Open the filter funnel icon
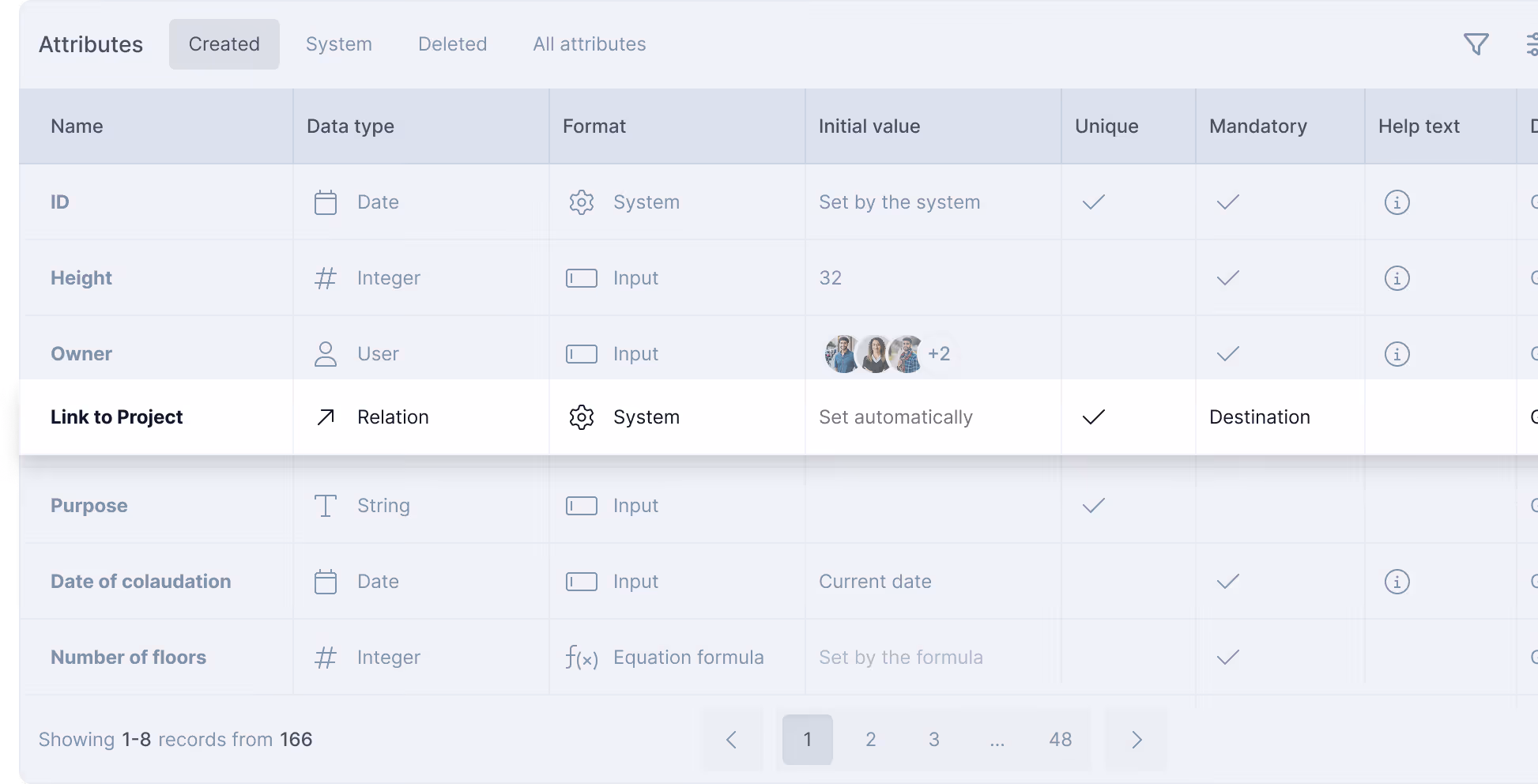Image resolution: width=1538 pixels, height=784 pixels. (1476, 44)
